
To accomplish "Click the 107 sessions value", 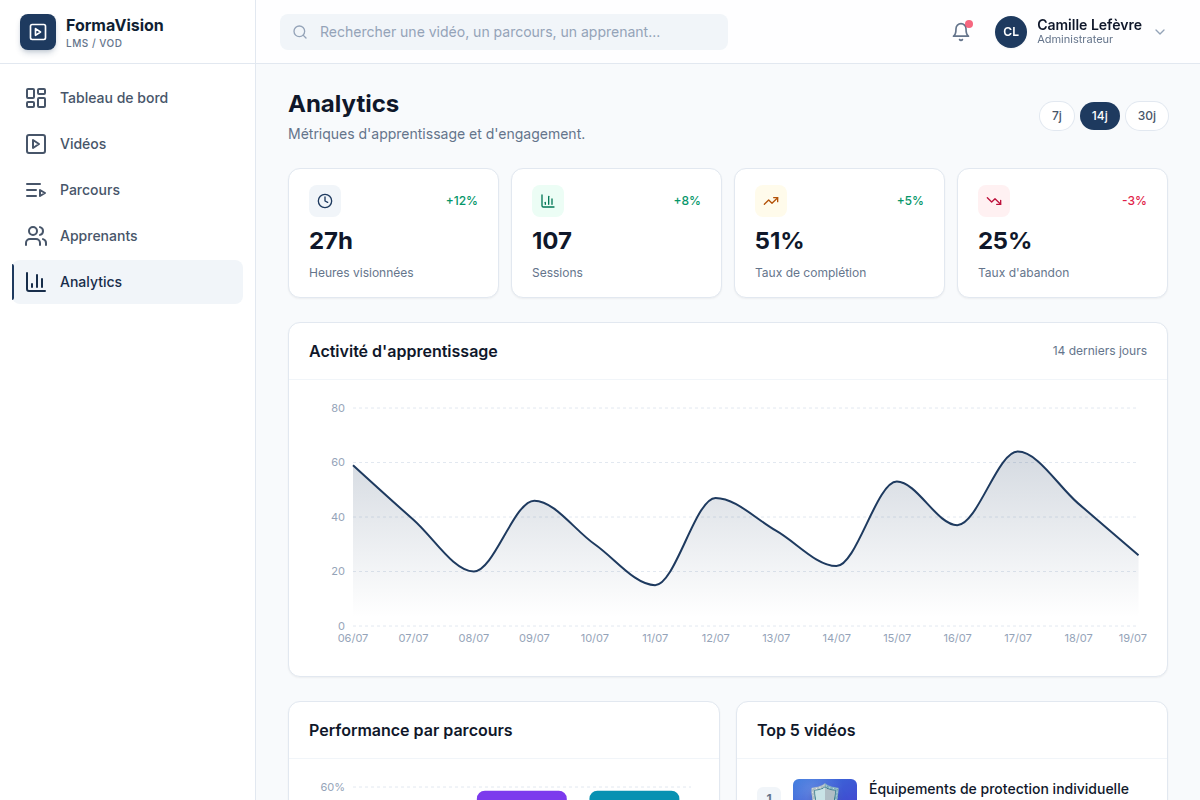I will click(552, 241).
